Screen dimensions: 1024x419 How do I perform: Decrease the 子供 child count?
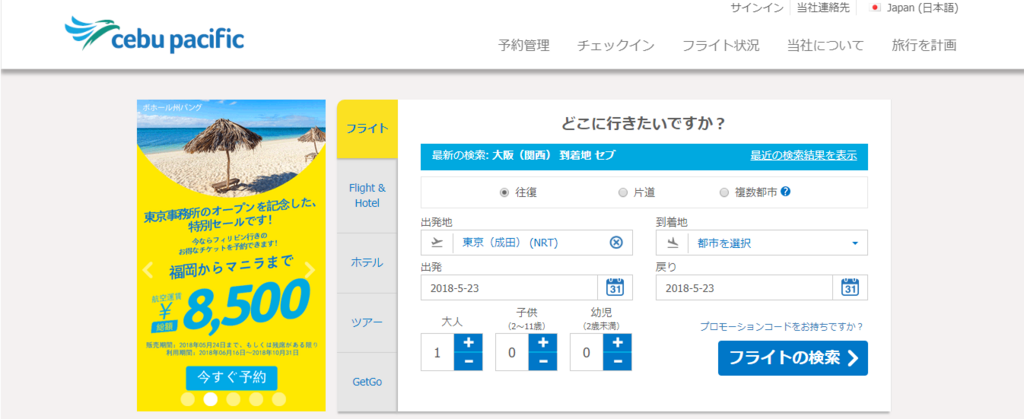click(x=543, y=361)
